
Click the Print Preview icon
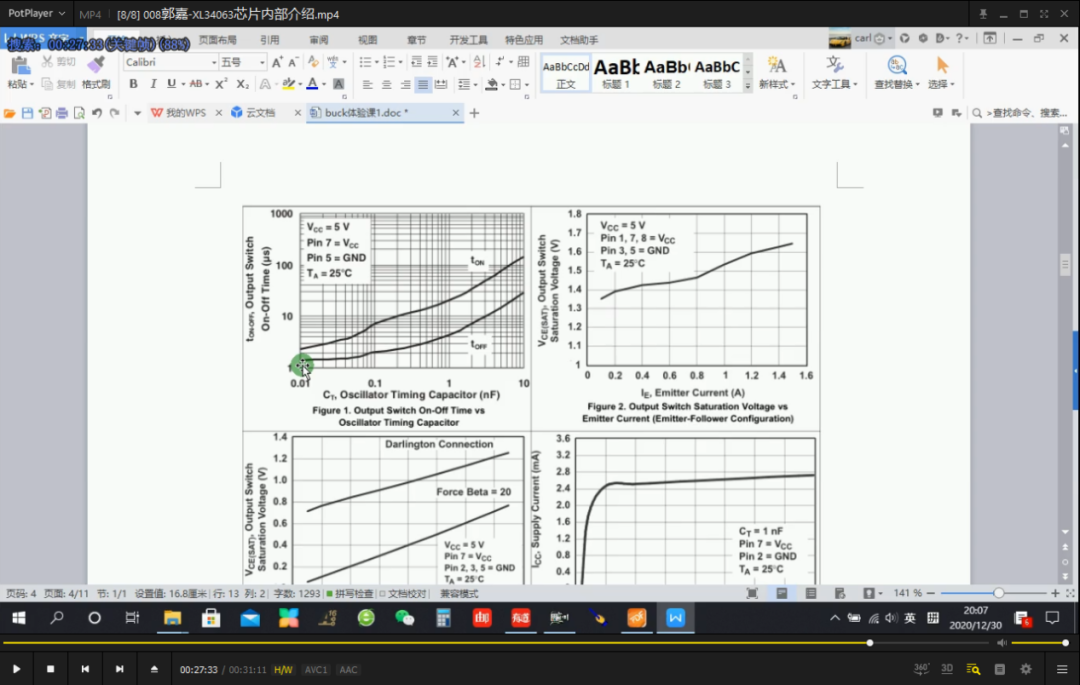(x=79, y=113)
